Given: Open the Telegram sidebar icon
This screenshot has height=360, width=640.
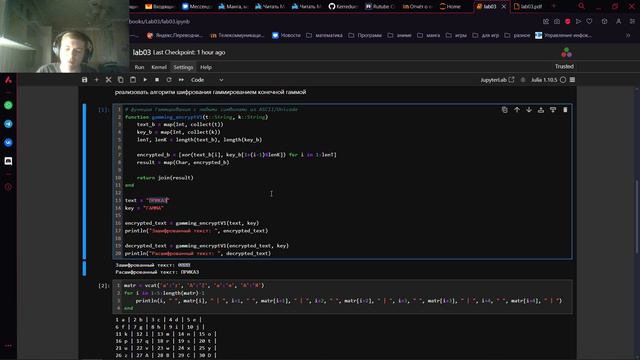Looking at the screenshot, I should coord(8,124).
